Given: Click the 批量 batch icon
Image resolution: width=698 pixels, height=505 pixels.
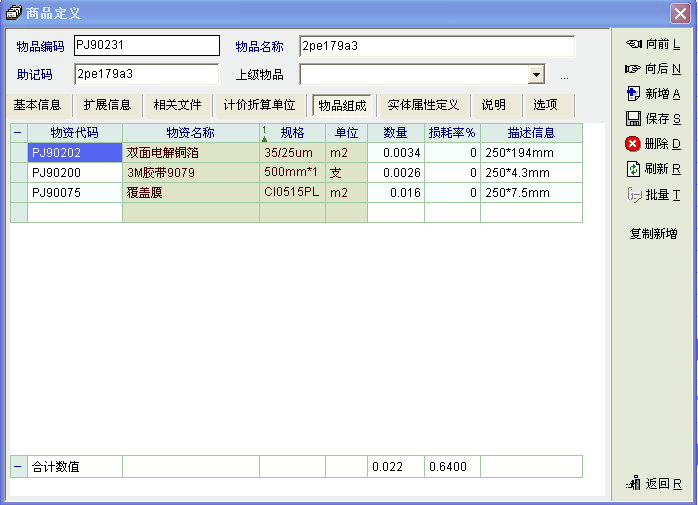Looking at the screenshot, I should [x=632, y=195].
